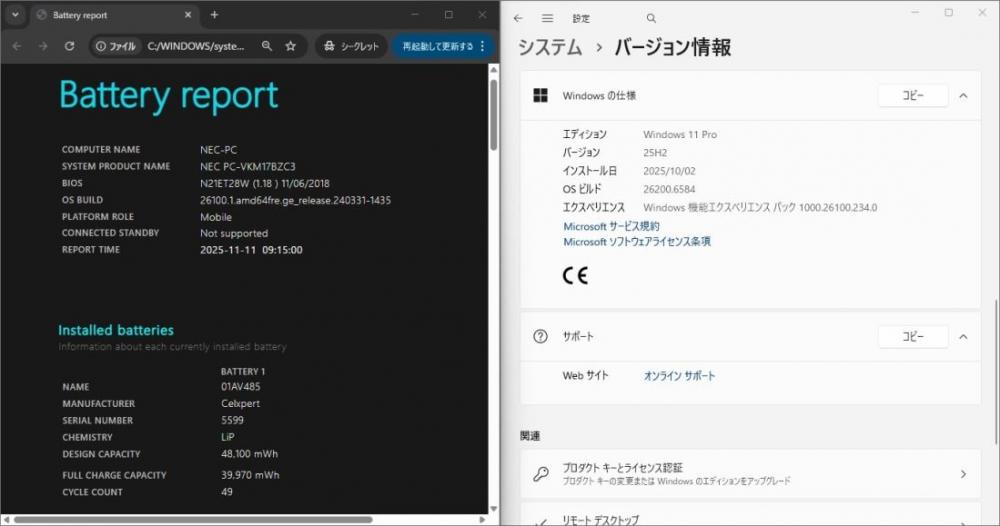Click the browser vertical scrollbar thumb

(493, 115)
